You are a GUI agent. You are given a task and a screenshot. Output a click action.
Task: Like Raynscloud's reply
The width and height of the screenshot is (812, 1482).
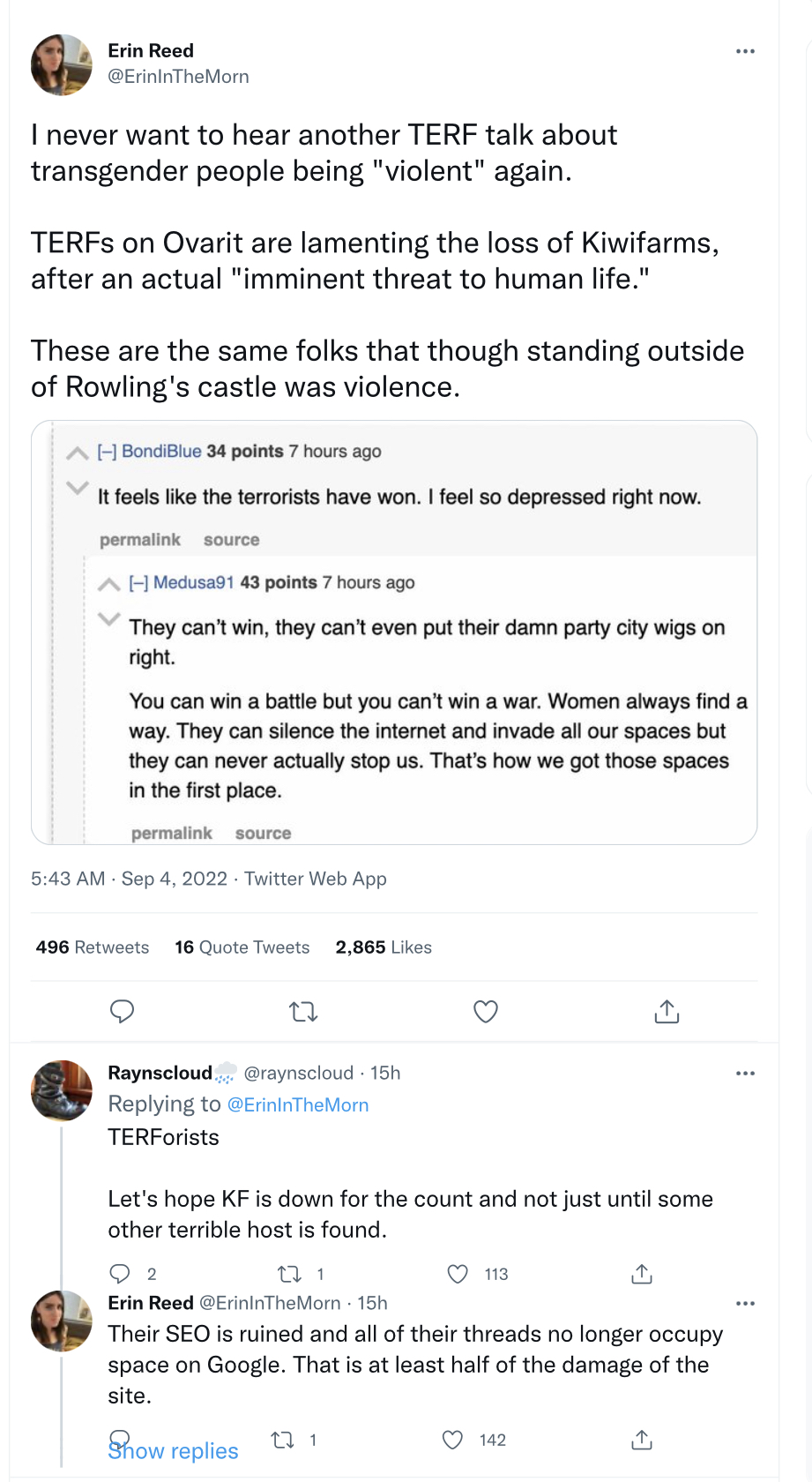pyautogui.click(x=458, y=1274)
